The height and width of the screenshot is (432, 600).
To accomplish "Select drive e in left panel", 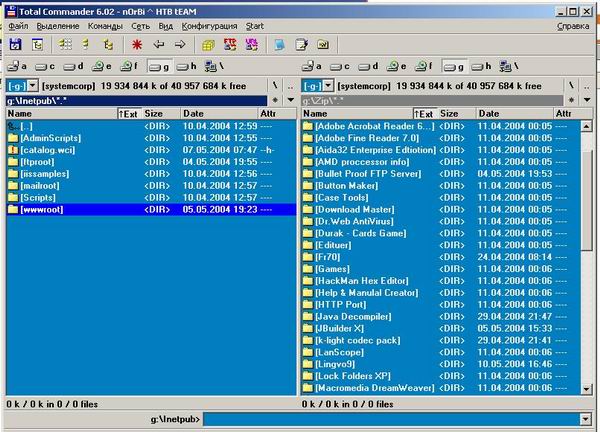I will (x=102, y=67).
